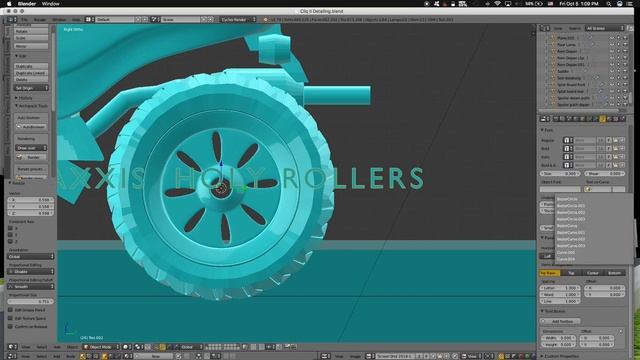This screenshot has width=640, height=360.
Task: Open the File menu in Blender header
Action: [24, 19]
